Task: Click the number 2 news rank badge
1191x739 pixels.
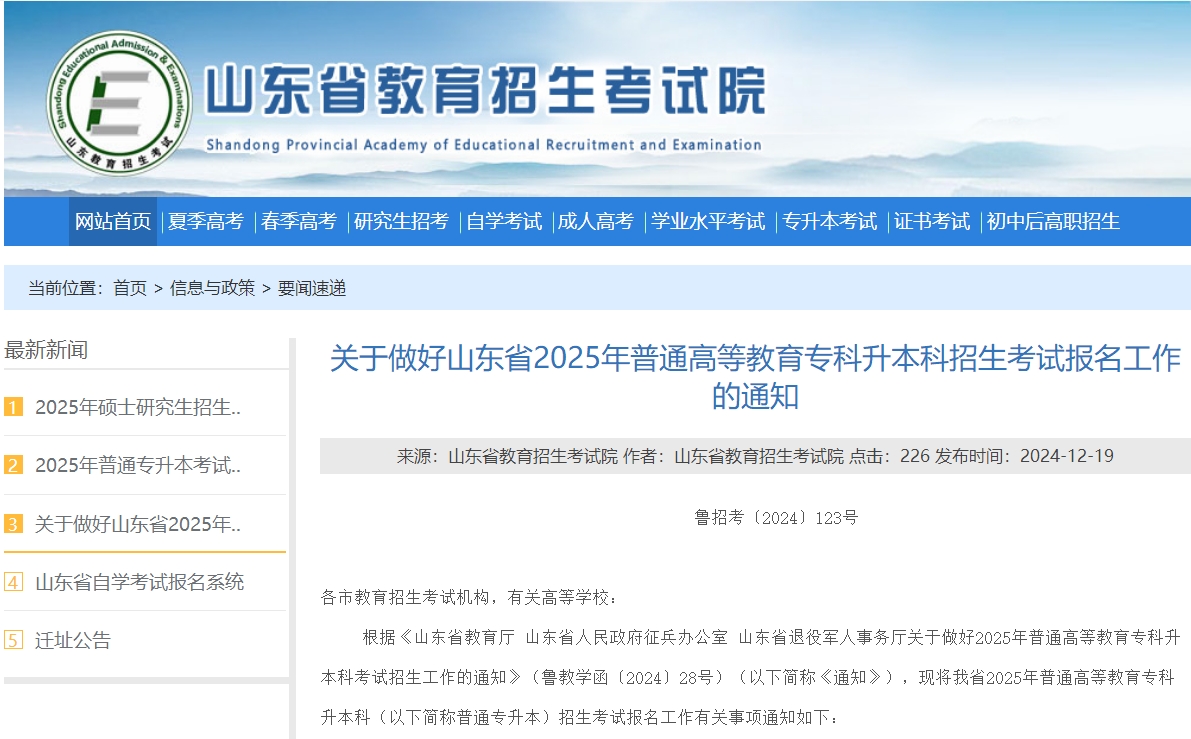Action: 14,465
